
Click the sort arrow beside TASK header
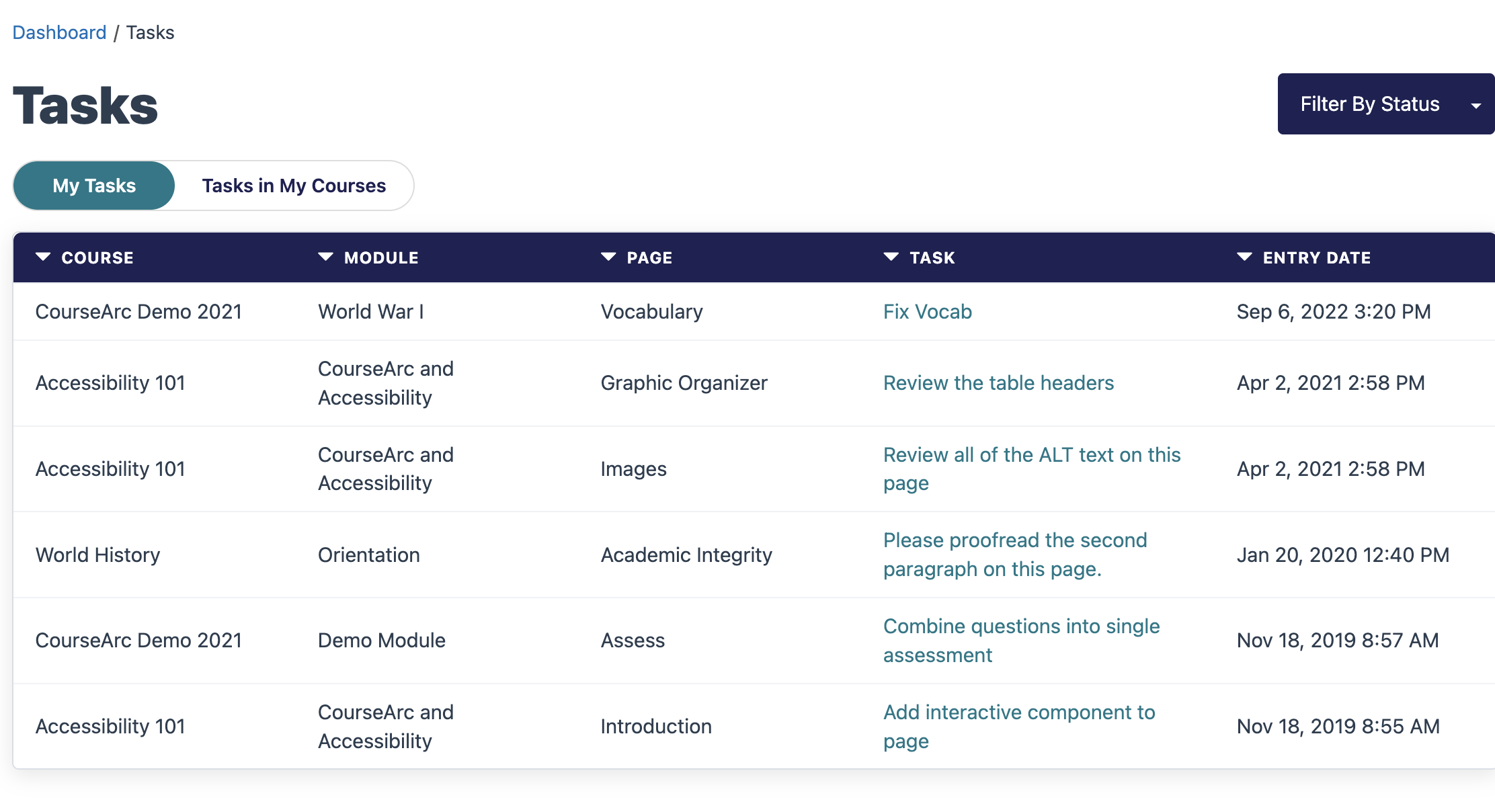[891, 257]
